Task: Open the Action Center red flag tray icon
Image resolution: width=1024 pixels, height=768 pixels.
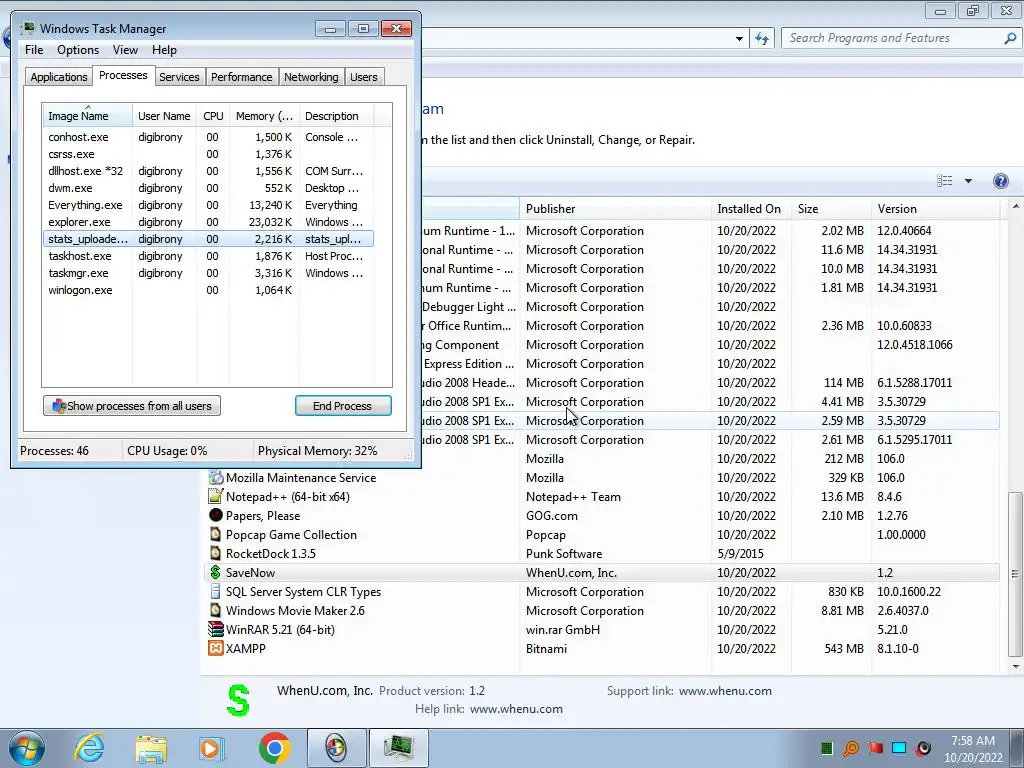Action: (x=876, y=748)
